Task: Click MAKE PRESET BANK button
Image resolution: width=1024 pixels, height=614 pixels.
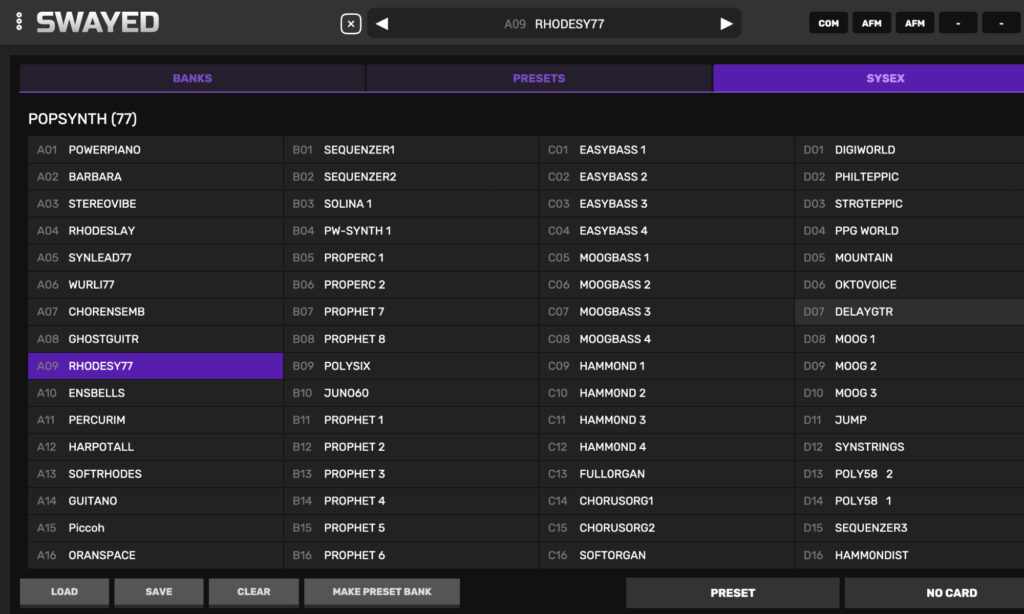Action: (382, 592)
